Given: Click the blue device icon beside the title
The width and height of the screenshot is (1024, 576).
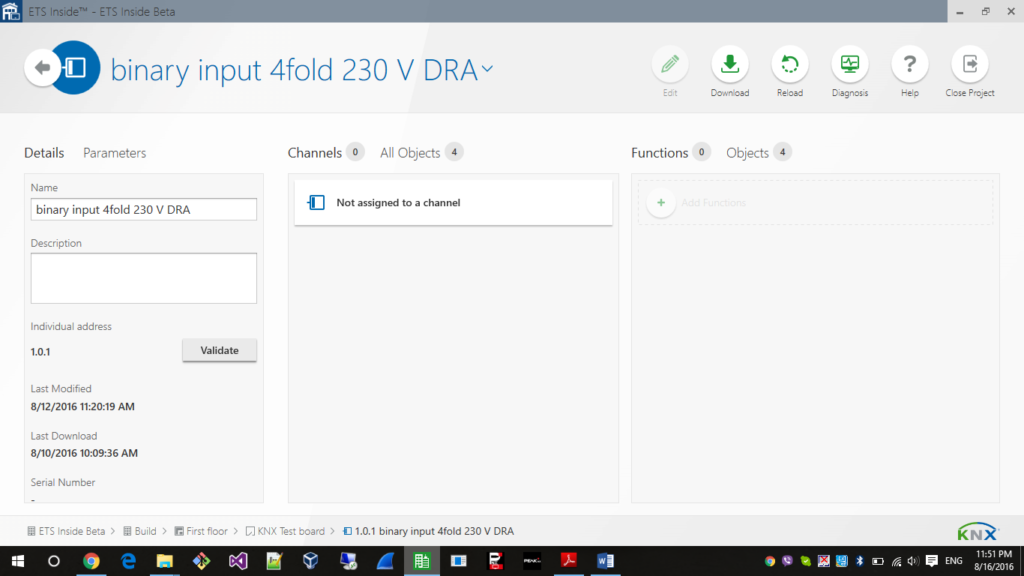Looking at the screenshot, I should click(76, 67).
